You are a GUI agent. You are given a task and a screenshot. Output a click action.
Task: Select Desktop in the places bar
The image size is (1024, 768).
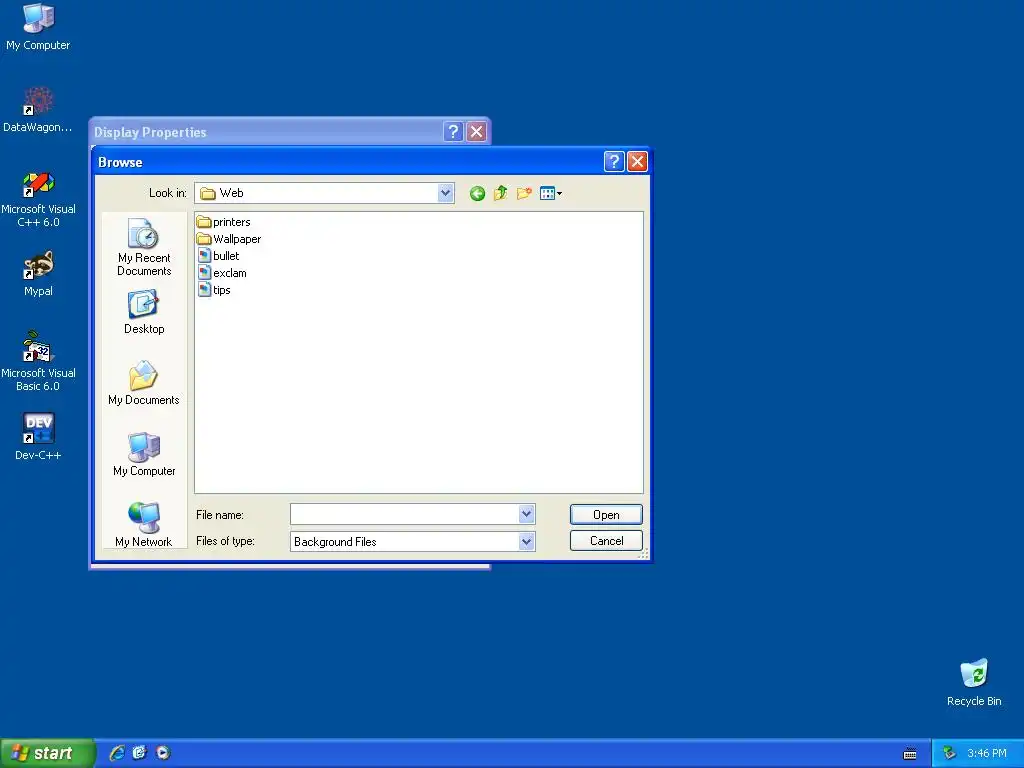coord(144,313)
